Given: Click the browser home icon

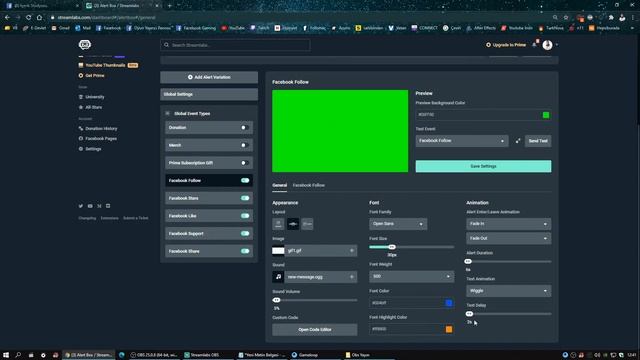Looking at the screenshot, I should (39, 18).
